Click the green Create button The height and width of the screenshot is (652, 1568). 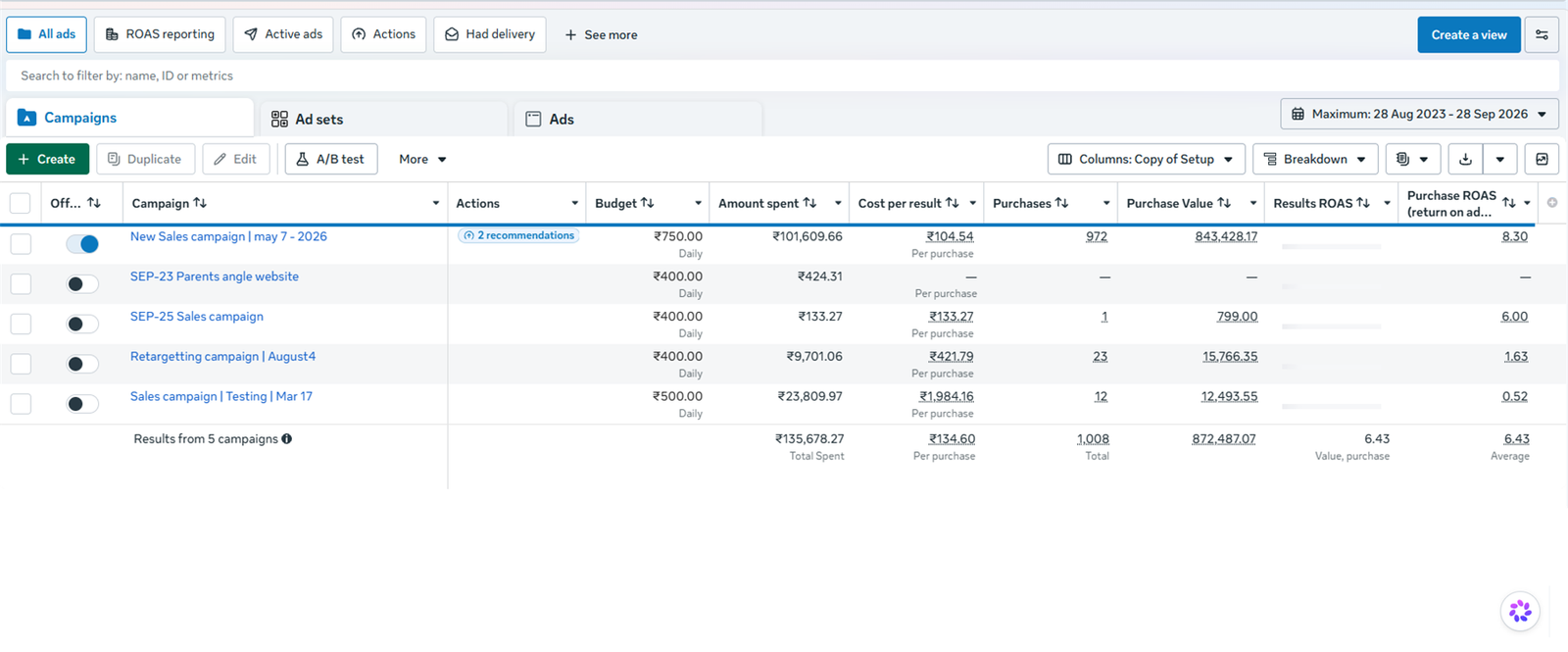47,159
